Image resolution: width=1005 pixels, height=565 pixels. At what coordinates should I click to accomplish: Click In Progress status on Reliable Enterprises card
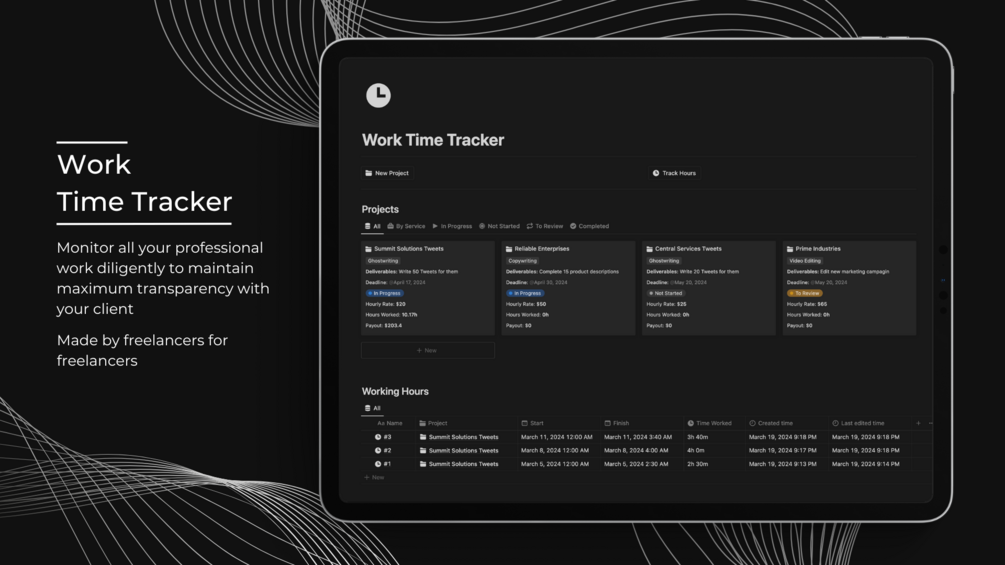pos(524,293)
